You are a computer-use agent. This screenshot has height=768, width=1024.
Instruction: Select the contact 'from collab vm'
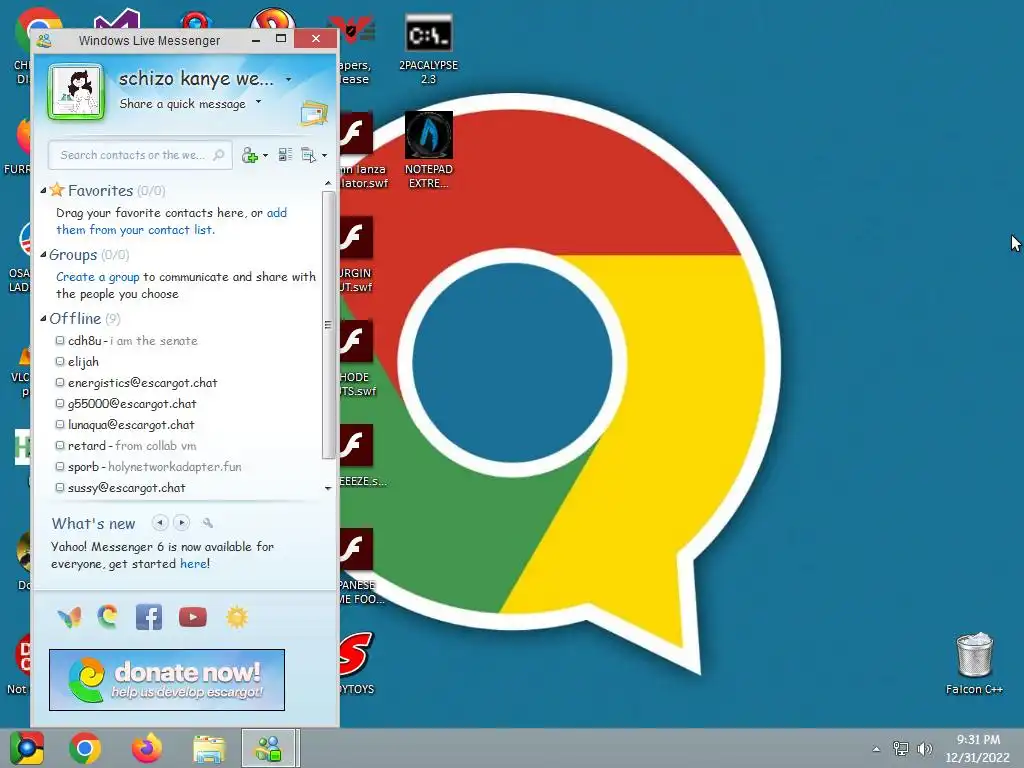(x=125, y=445)
